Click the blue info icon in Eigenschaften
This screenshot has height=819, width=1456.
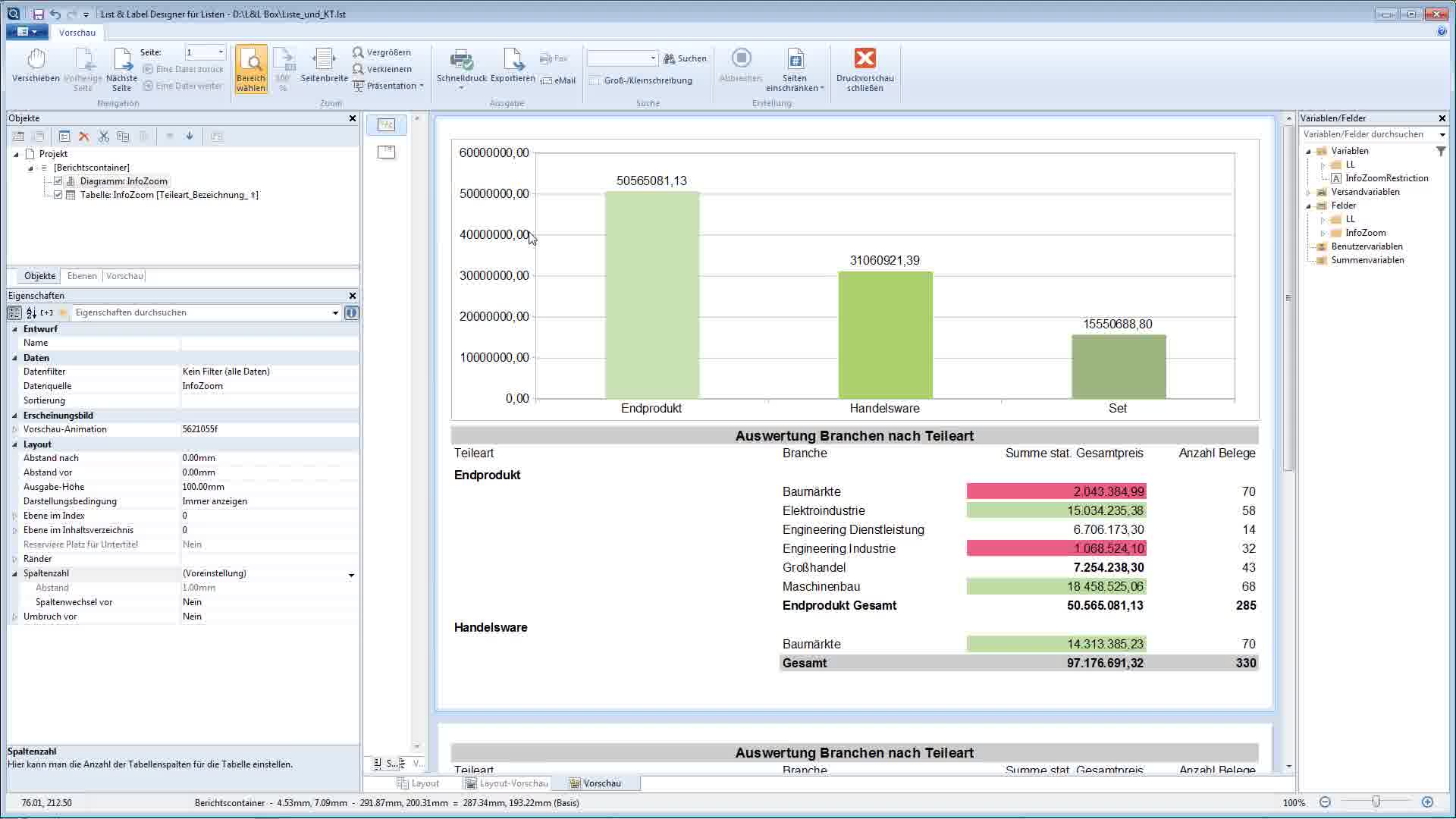[351, 312]
